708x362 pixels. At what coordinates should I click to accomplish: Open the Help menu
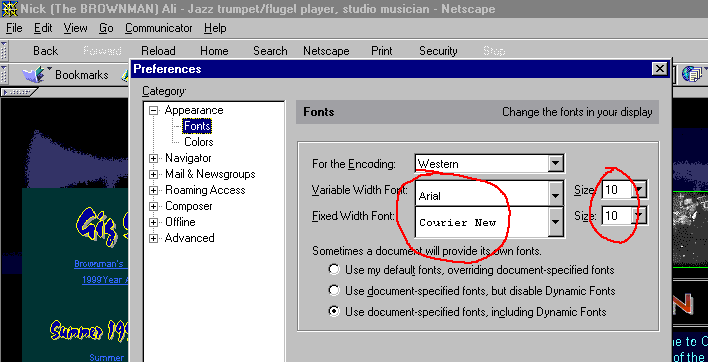click(x=215, y=28)
